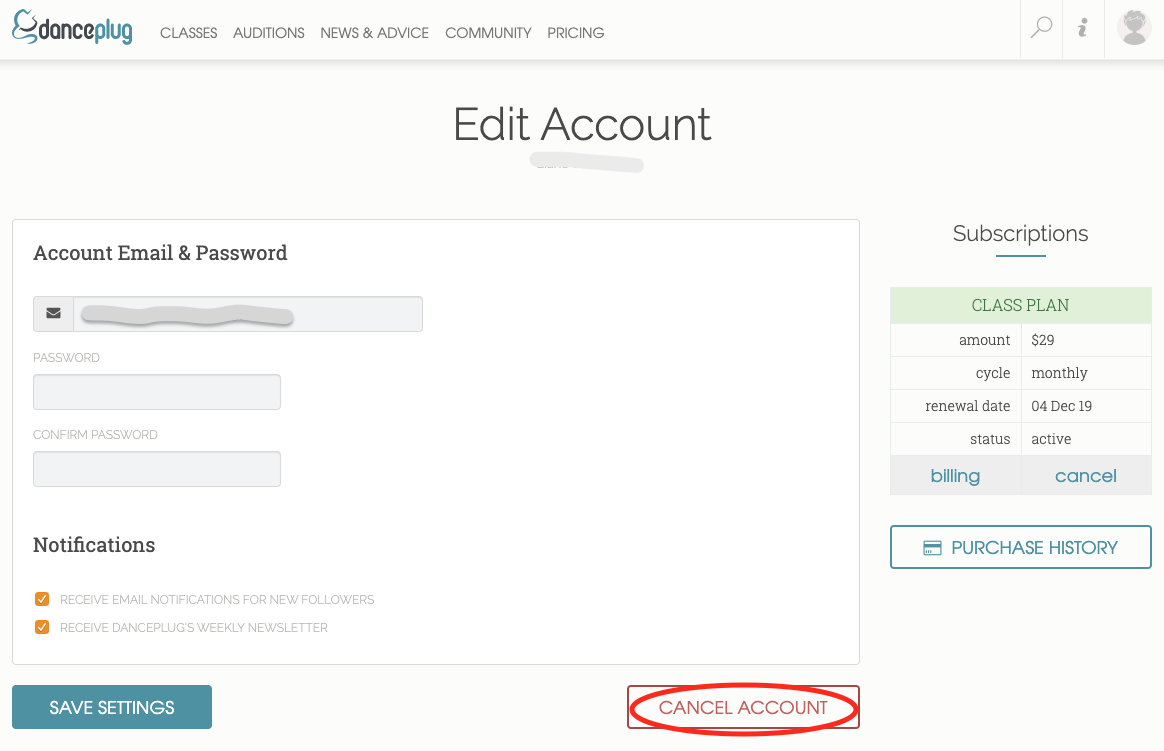Image resolution: width=1164 pixels, height=751 pixels.
Task: Click the credit card icon in Purchase History
Action: tap(932, 548)
